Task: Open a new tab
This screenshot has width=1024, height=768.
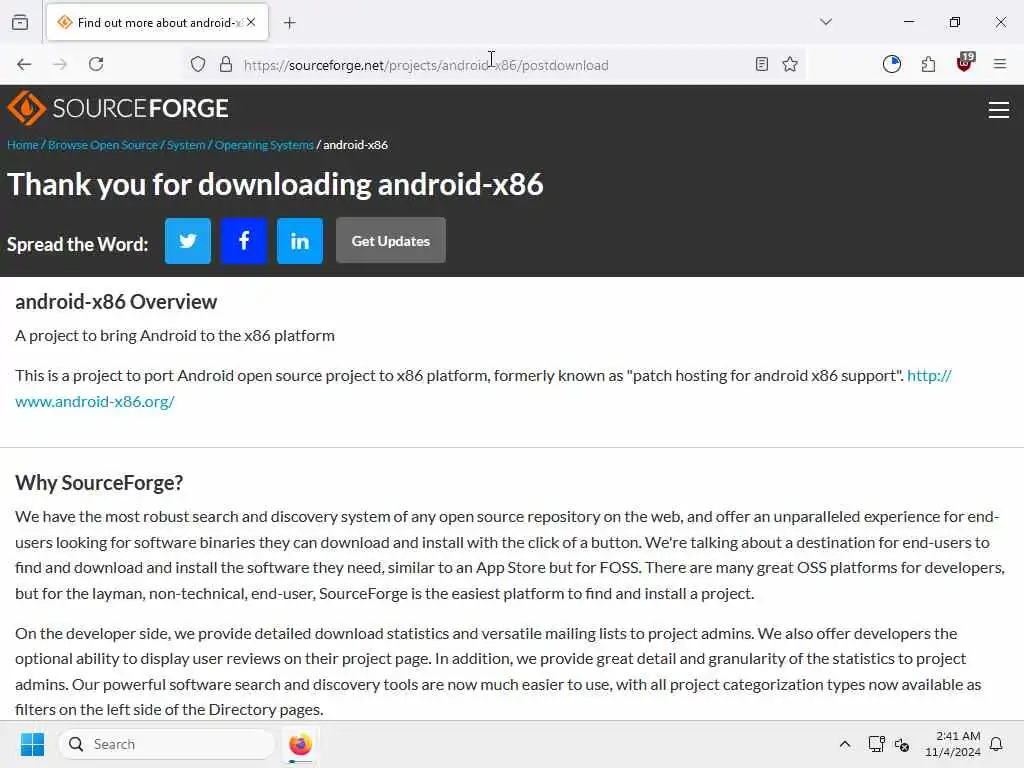Action: tap(290, 23)
